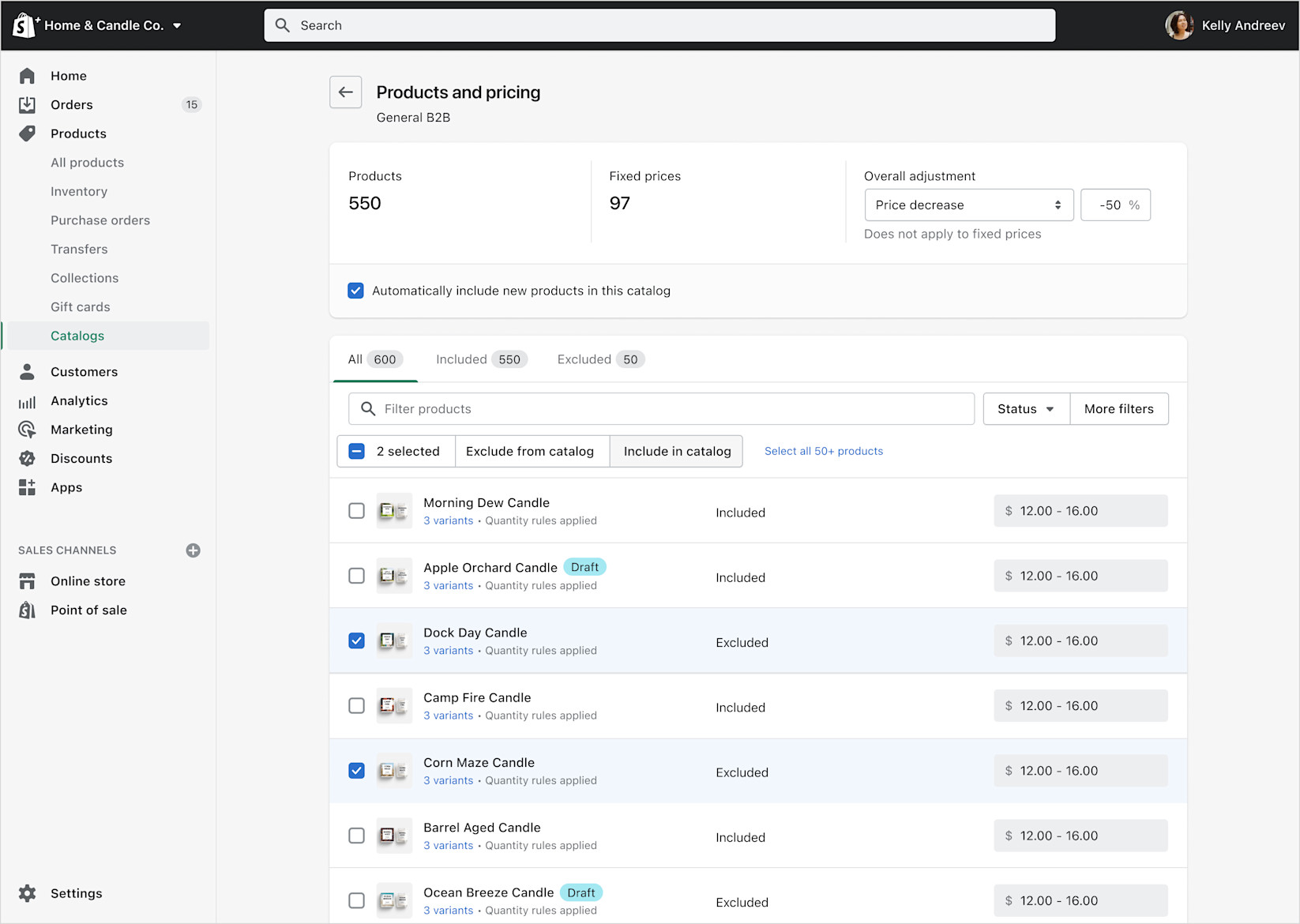Open 3 variants link for Barrel Aged Candle
The width and height of the screenshot is (1300, 924).
coord(449,845)
